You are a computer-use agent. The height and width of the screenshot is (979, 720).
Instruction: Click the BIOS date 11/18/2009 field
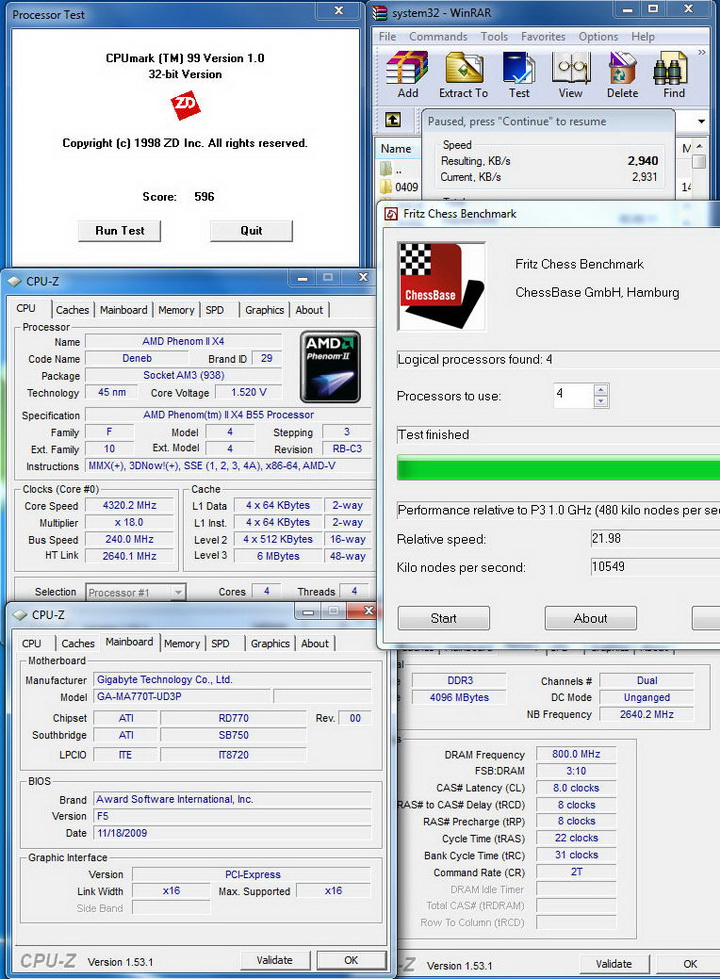[233, 833]
